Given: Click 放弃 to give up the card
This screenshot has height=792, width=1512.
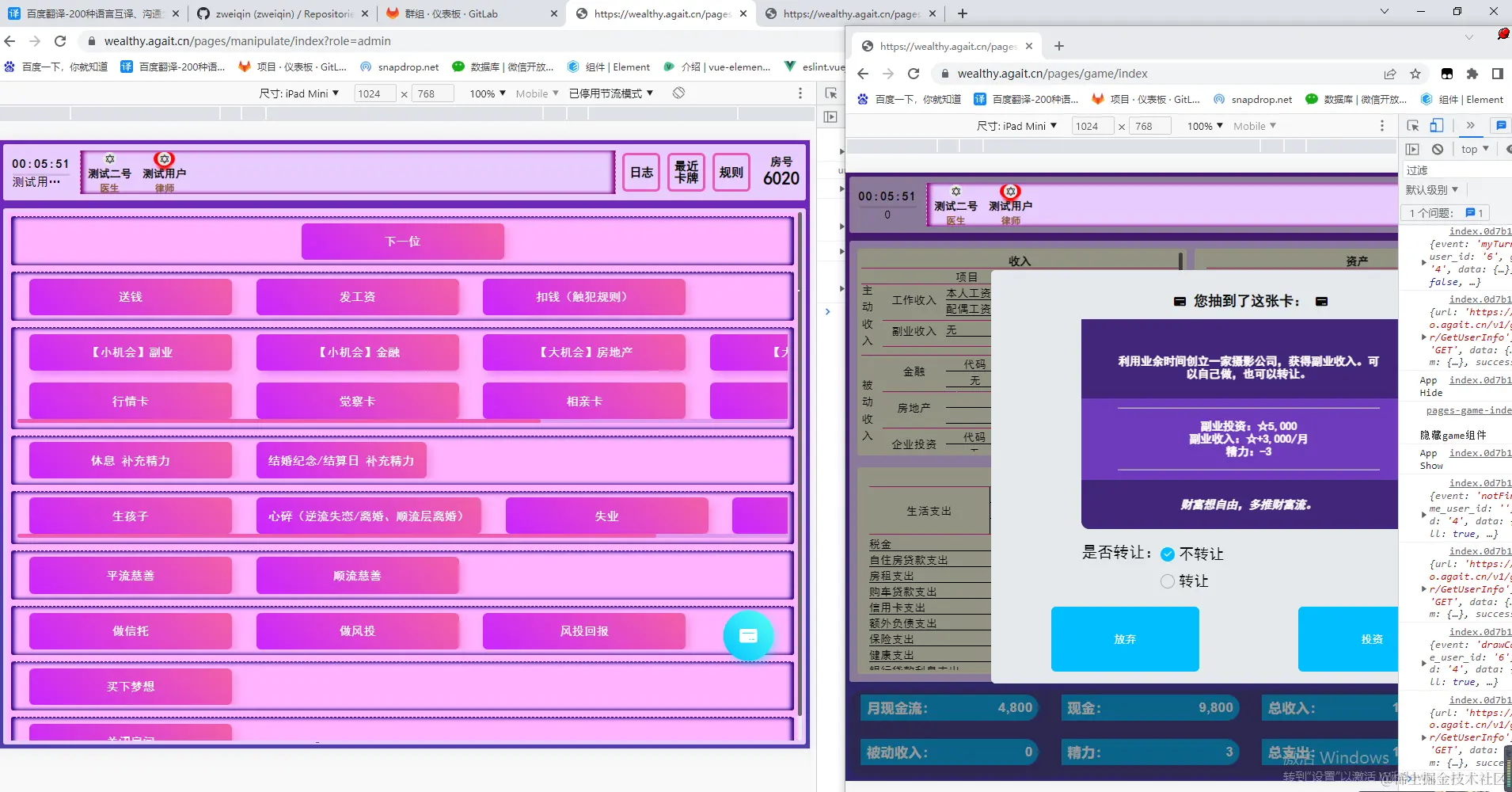Looking at the screenshot, I should (x=1125, y=639).
